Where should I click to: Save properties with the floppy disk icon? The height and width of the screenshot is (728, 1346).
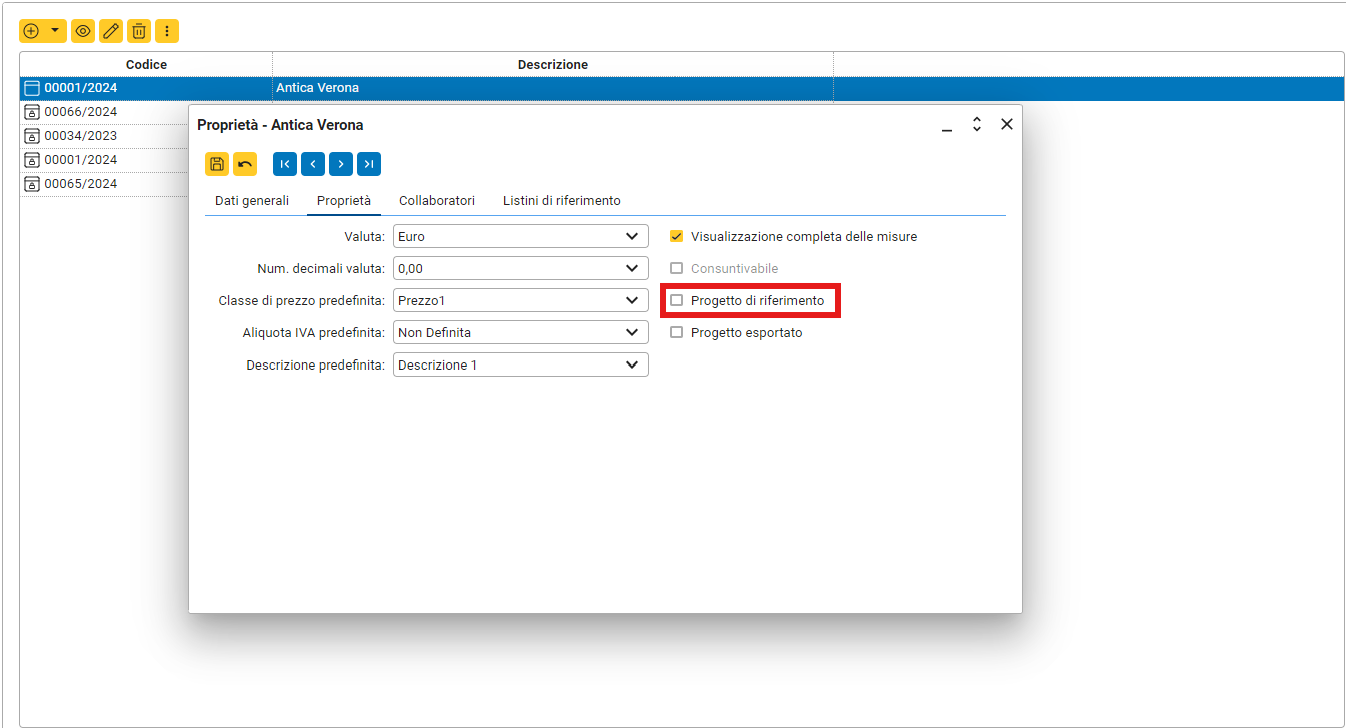click(217, 164)
